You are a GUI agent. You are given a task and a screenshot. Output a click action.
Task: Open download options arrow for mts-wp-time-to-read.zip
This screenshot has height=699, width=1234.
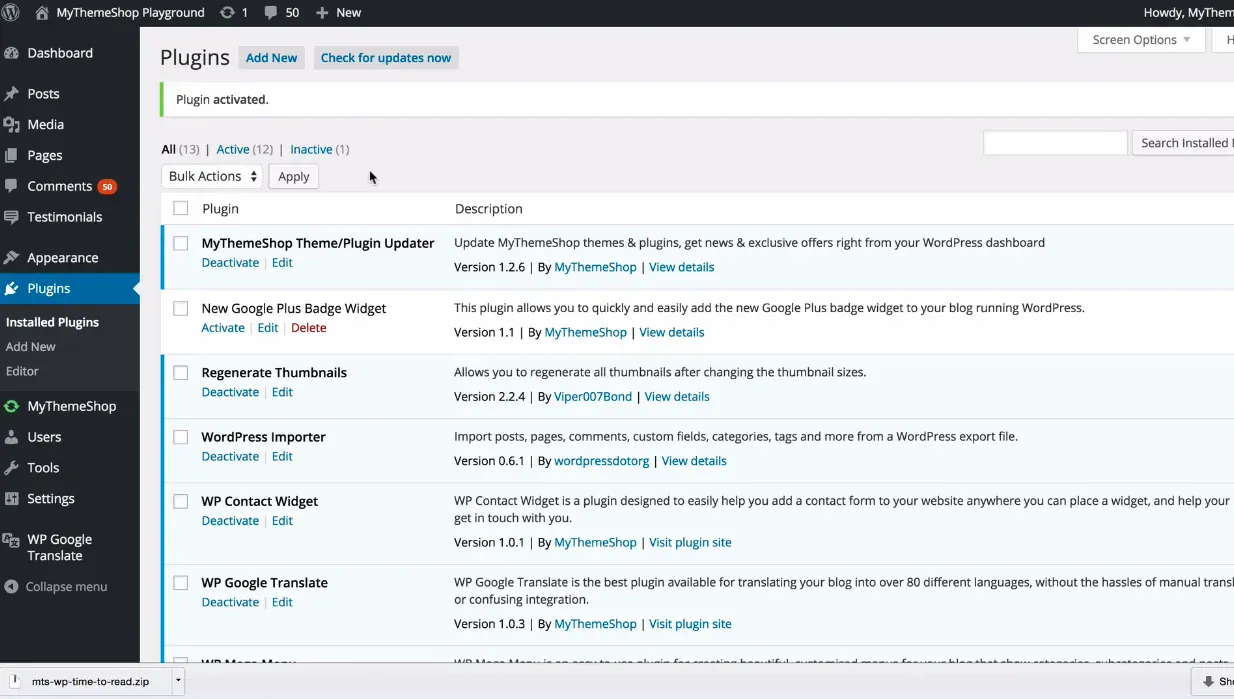[x=178, y=681]
